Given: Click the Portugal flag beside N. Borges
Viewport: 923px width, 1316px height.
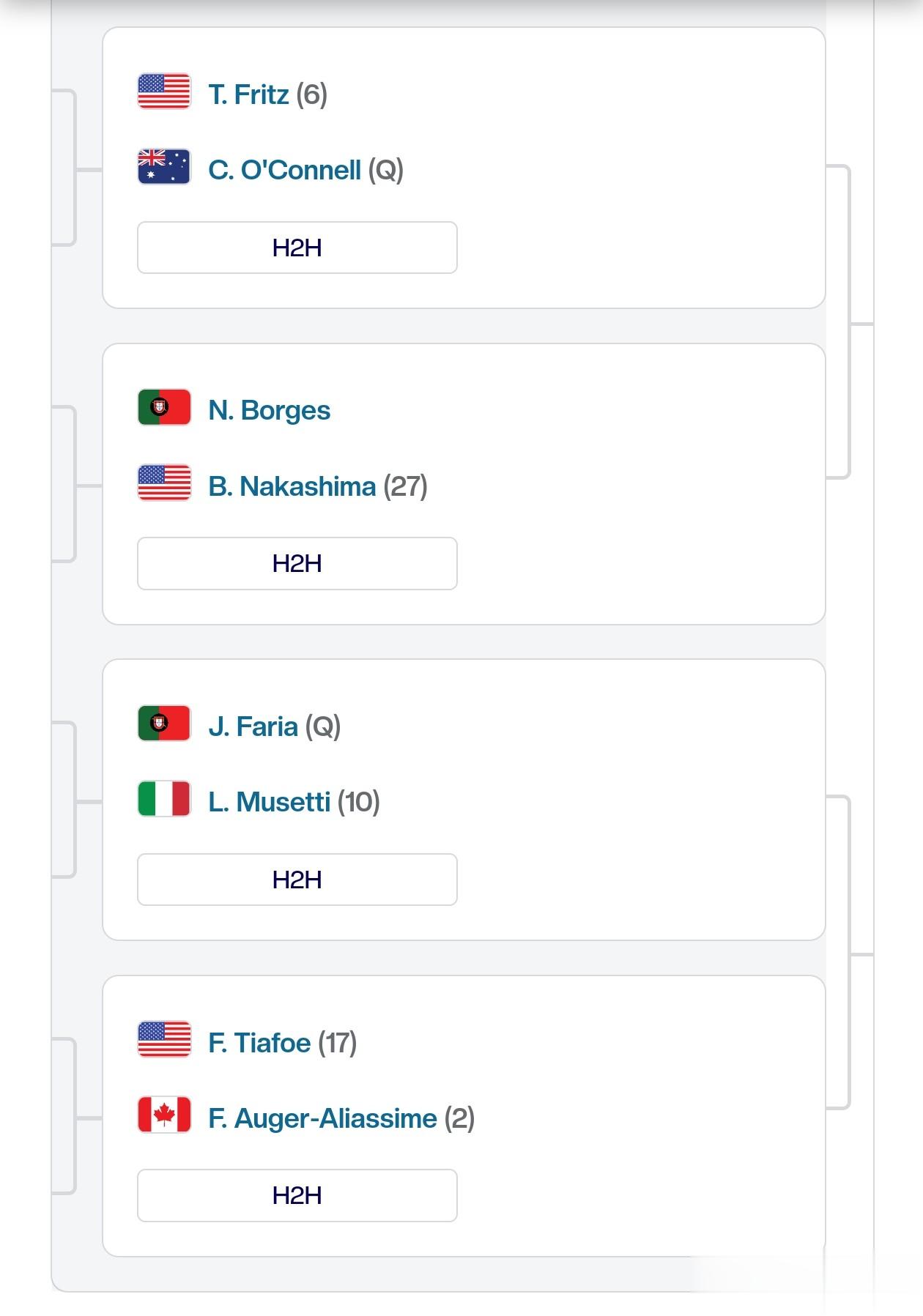Looking at the screenshot, I should 164,407.
